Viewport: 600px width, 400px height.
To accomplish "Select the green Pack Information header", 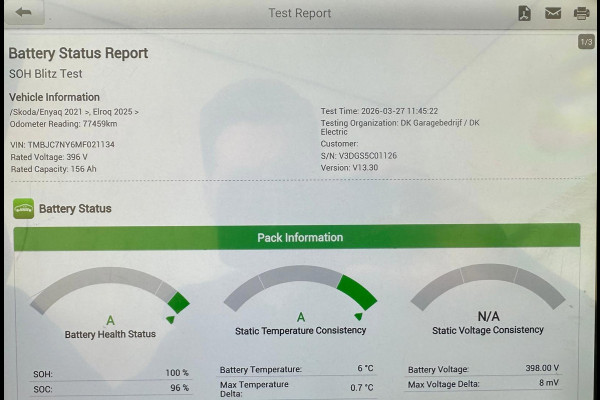I will (300, 238).
